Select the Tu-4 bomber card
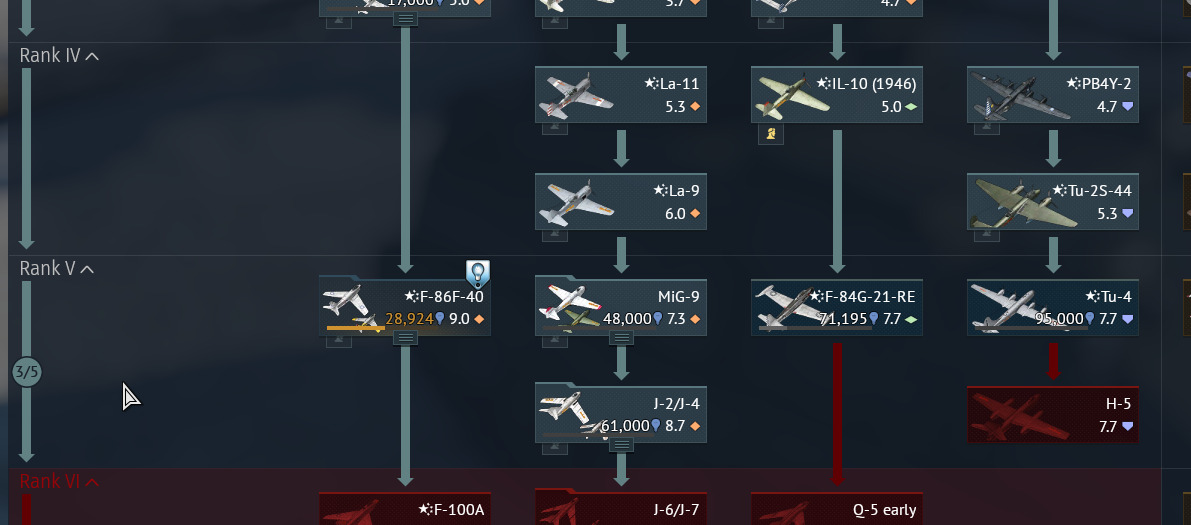Image resolution: width=1191 pixels, height=525 pixels. pyautogui.click(x=1053, y=308)
